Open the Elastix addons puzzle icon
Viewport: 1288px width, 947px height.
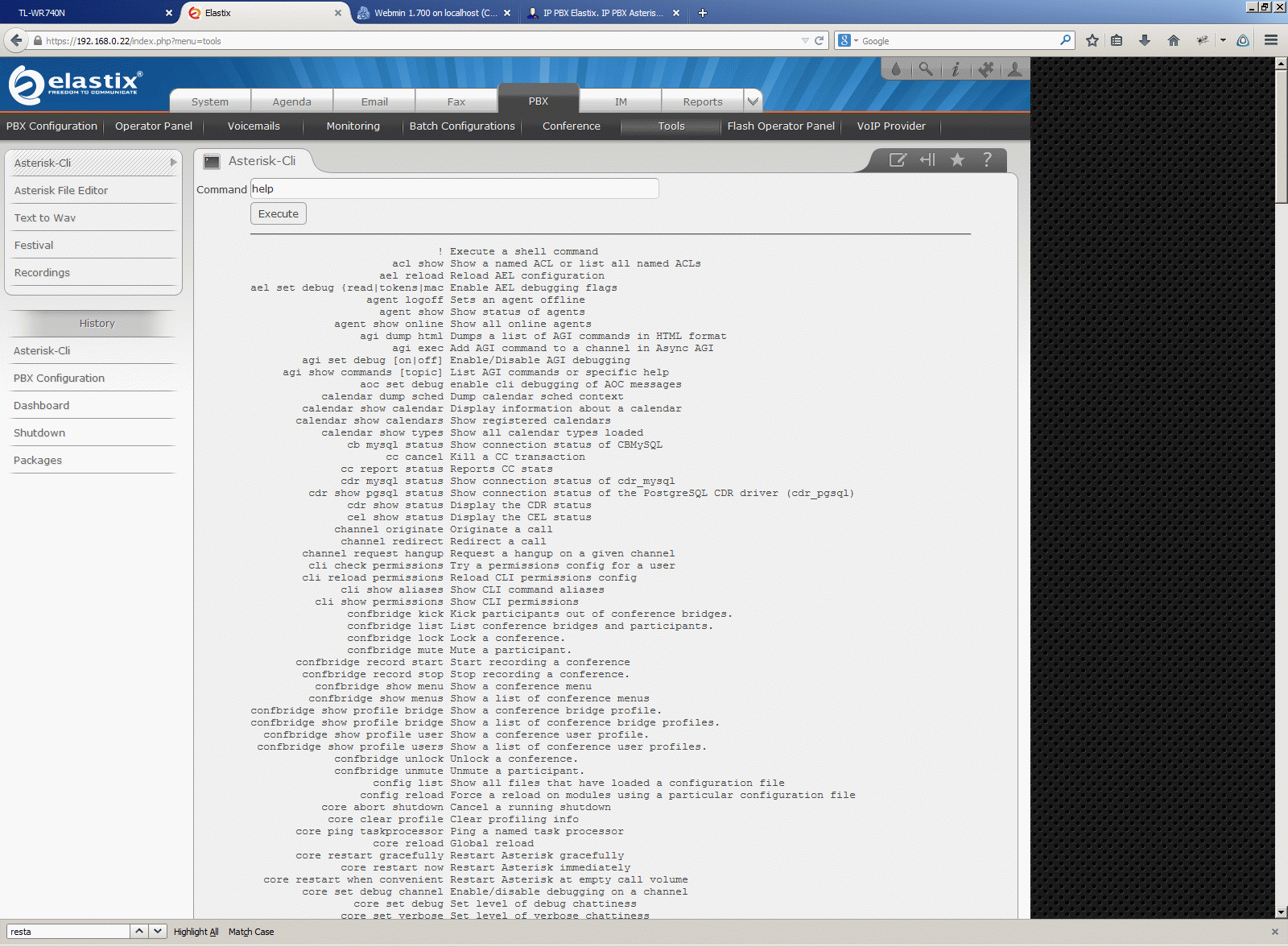pyautogui.click(x=985, y=69)
